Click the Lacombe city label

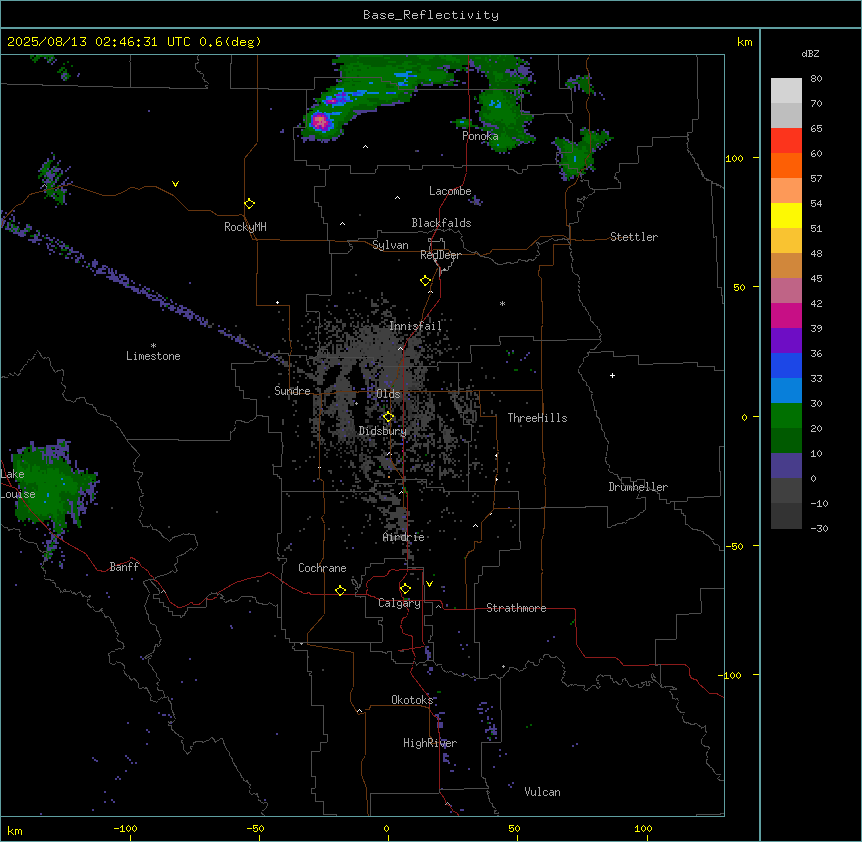point(450,191)
